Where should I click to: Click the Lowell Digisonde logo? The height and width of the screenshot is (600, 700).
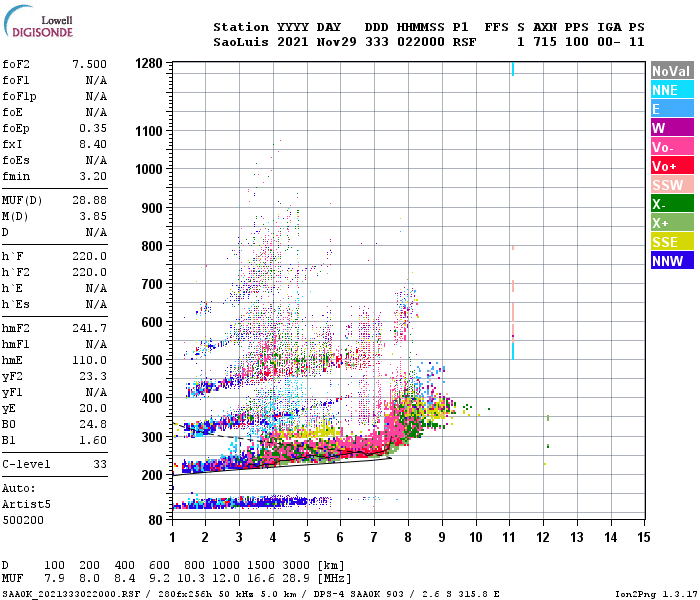coord(38,21)
